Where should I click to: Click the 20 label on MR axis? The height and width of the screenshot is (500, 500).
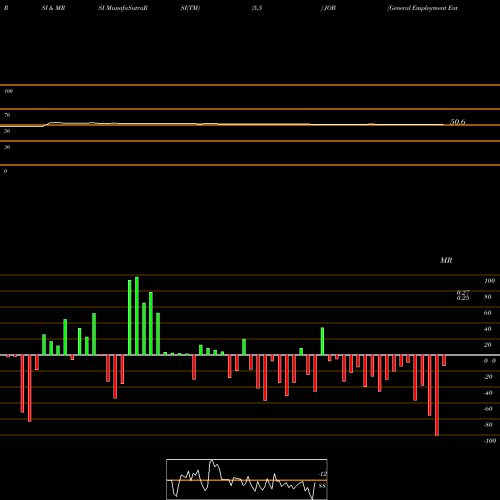(x=488, y=345)
